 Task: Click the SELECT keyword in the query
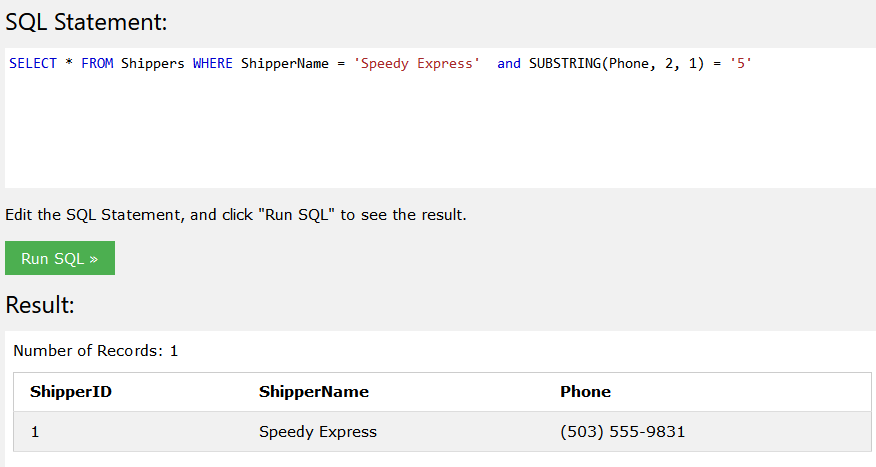point(33,63)
